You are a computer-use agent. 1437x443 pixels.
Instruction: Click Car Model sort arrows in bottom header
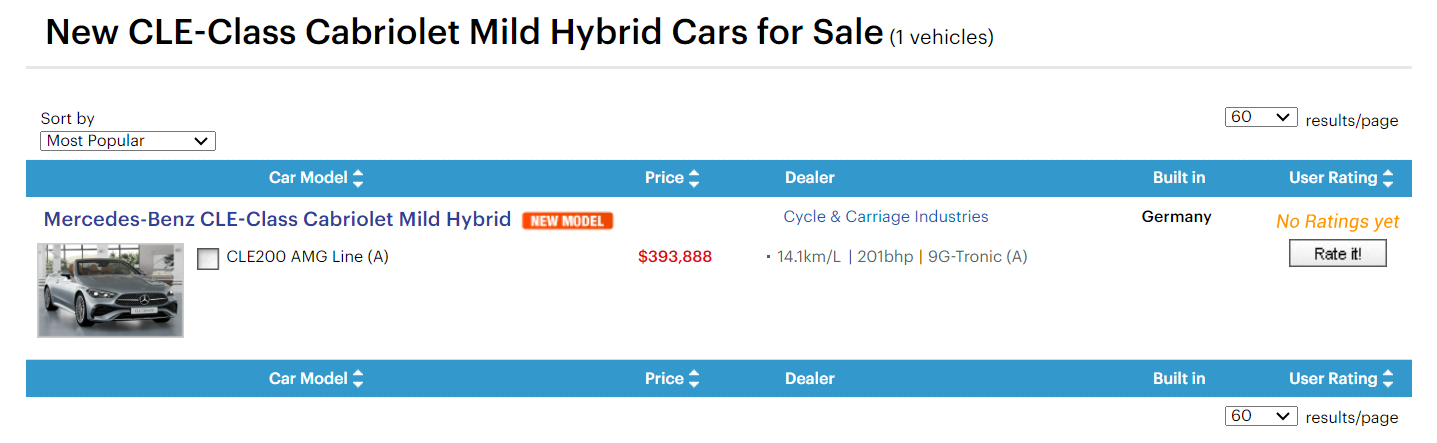pos(358,379)
